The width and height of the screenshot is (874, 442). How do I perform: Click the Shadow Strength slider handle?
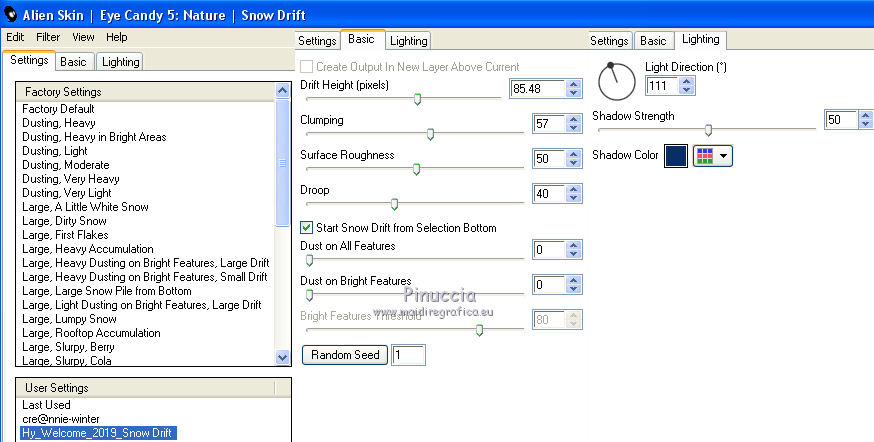point(708,130)
